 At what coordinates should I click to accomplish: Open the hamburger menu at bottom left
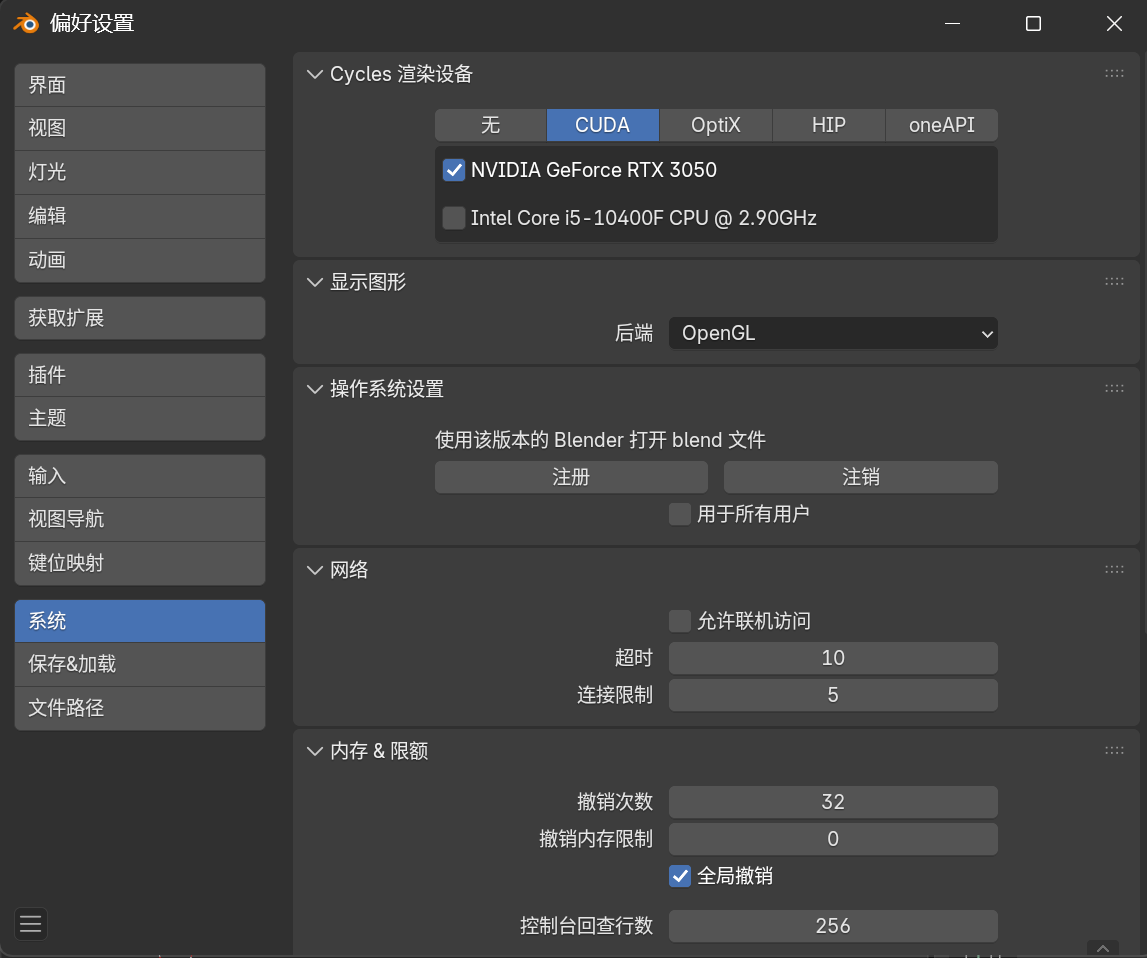[x=31, y=924]
